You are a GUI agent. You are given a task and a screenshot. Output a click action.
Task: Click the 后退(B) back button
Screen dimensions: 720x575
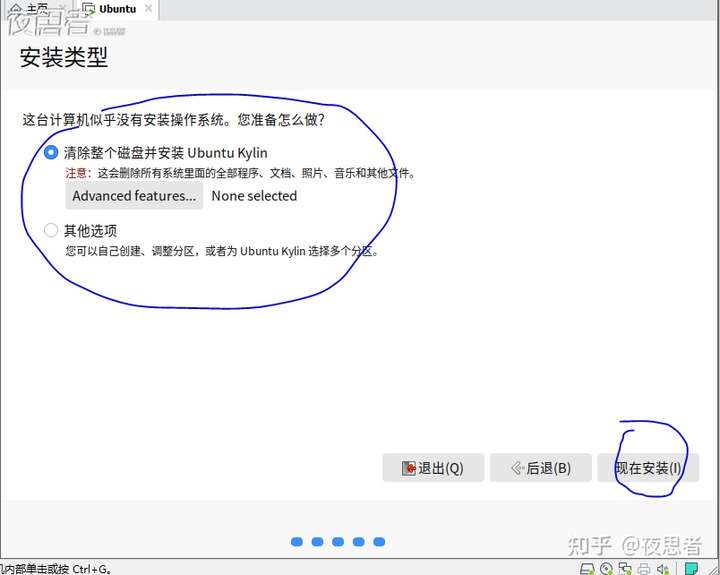click(540, 468)
